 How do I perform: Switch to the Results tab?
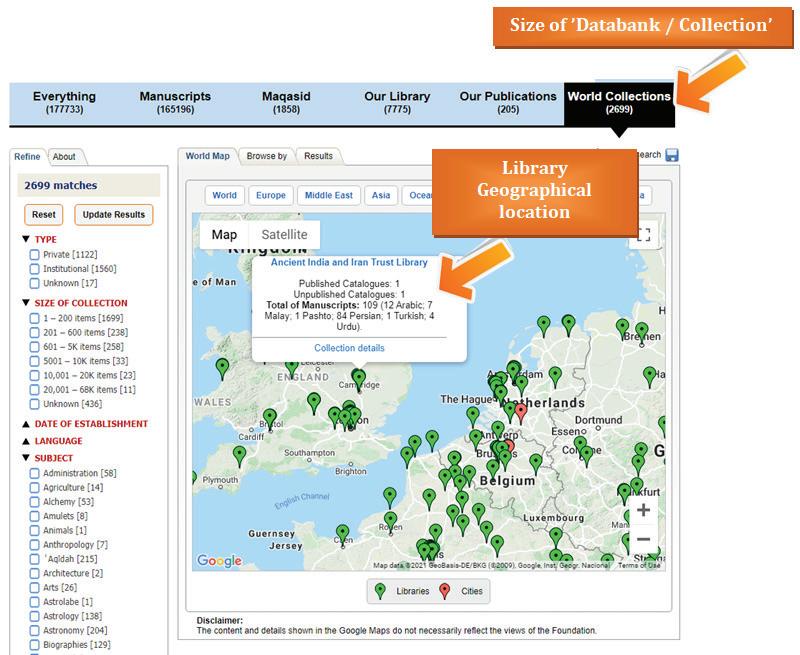point(318,156)
